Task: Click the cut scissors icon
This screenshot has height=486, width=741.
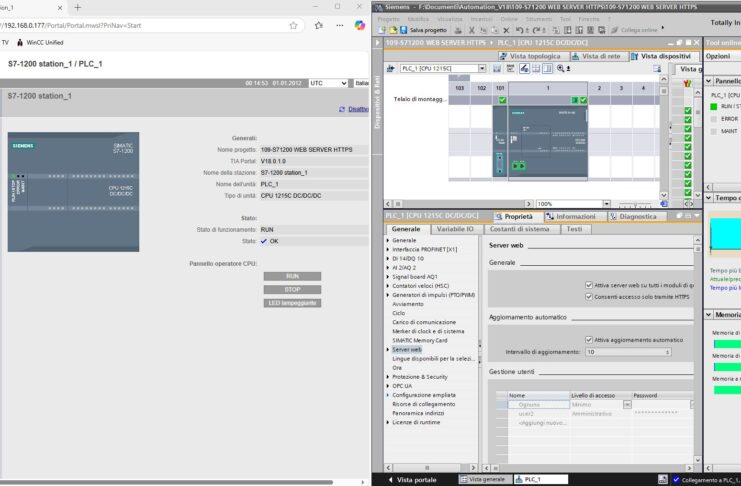Action: [x=471, y=30]
